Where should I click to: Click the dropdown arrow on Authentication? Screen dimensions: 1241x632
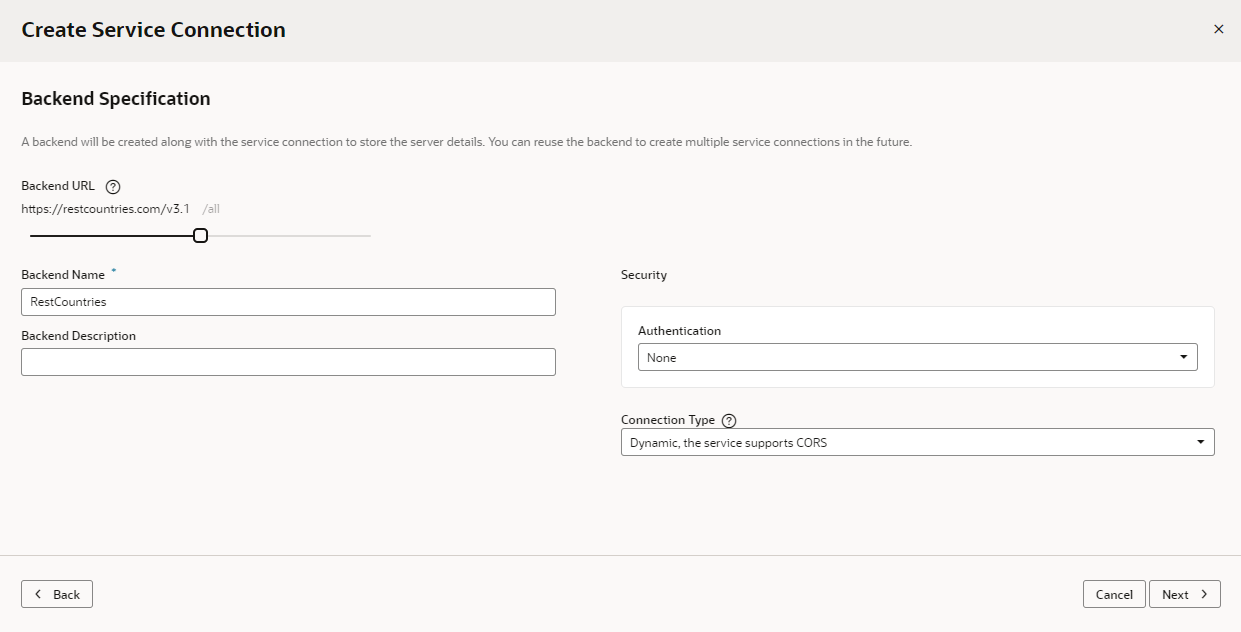click(x=1185, y=357)
